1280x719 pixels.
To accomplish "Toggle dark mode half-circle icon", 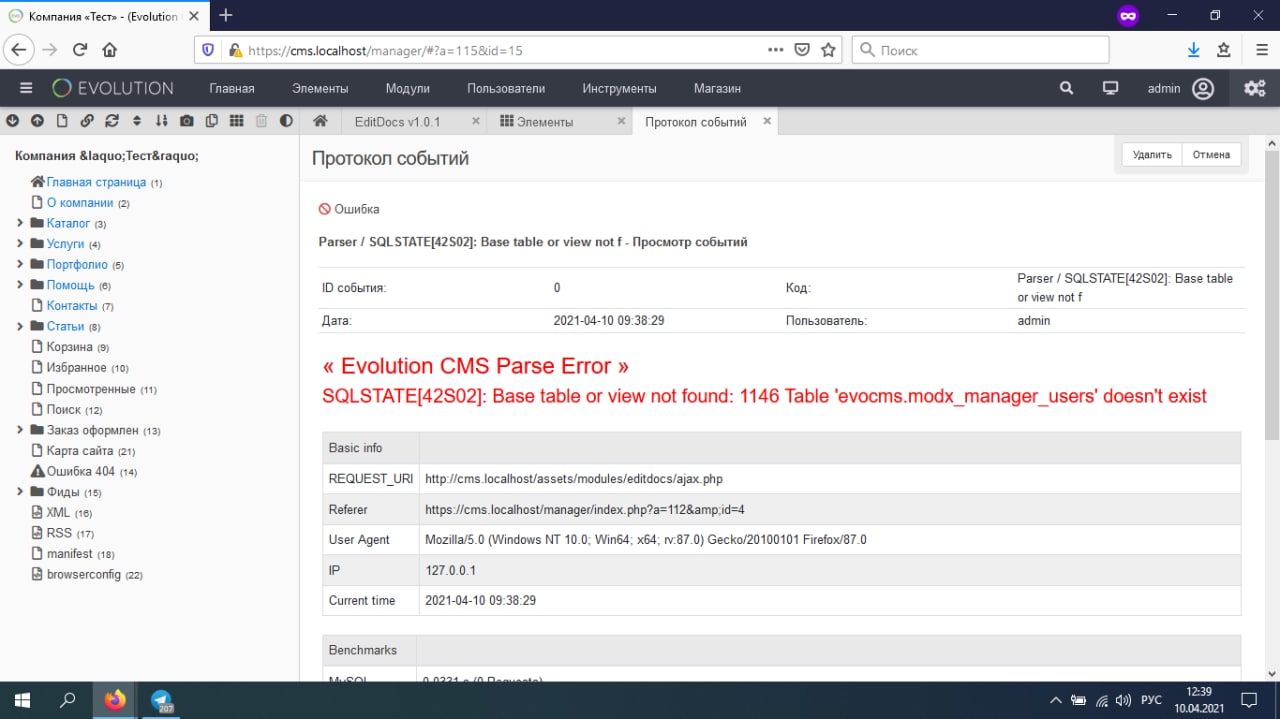I will point(286,121).
